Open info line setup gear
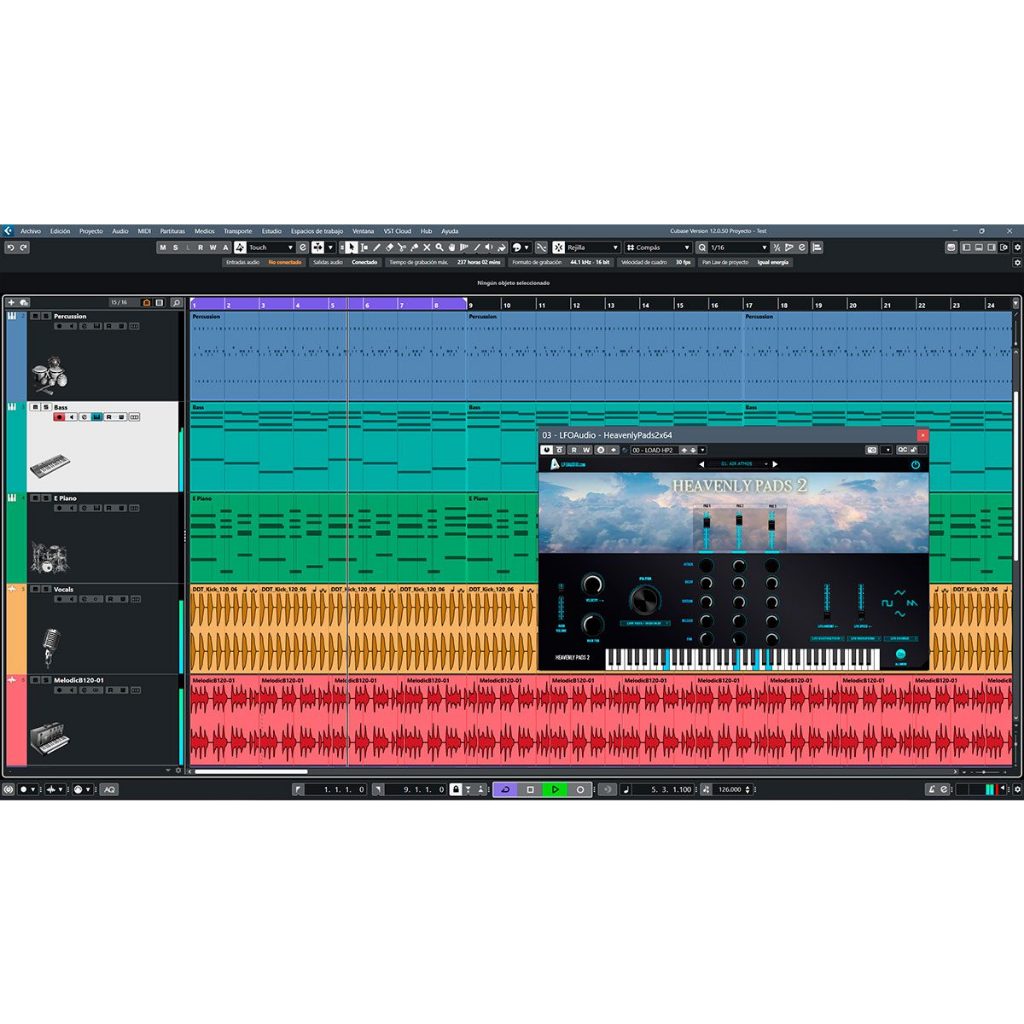 (1017, 263)
